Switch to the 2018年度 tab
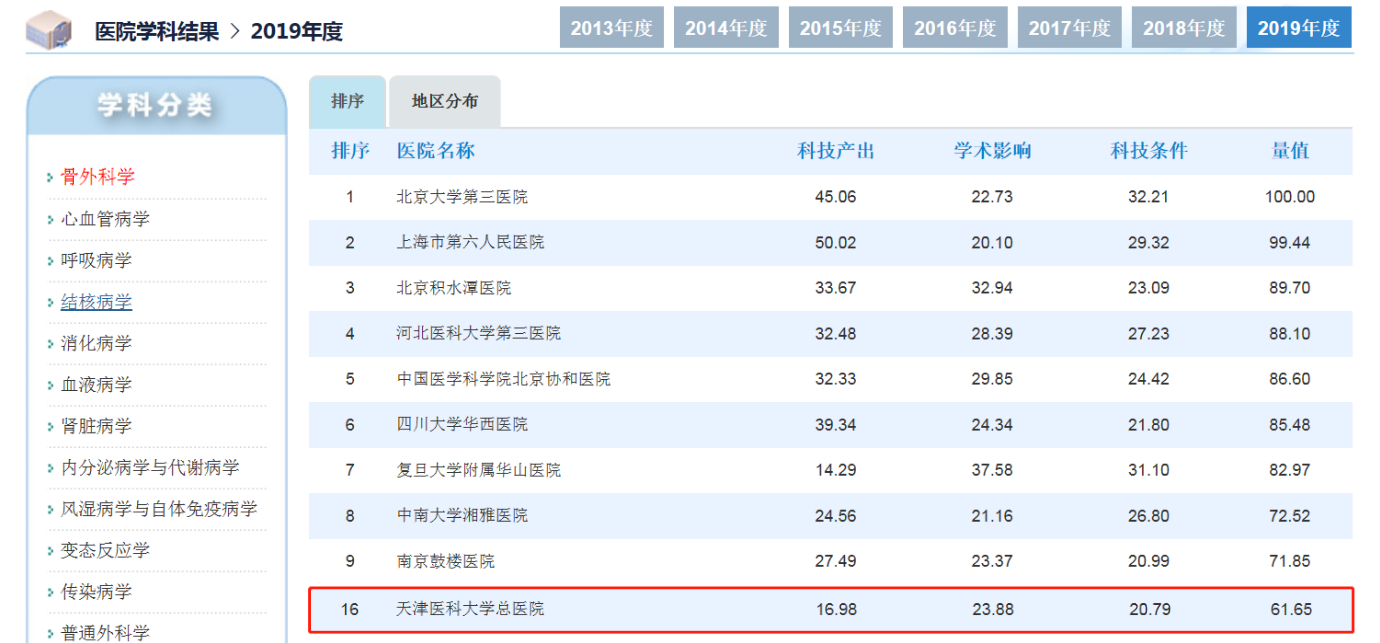Viewport: 1380px width, 643px height. (x=1184, y=27)
